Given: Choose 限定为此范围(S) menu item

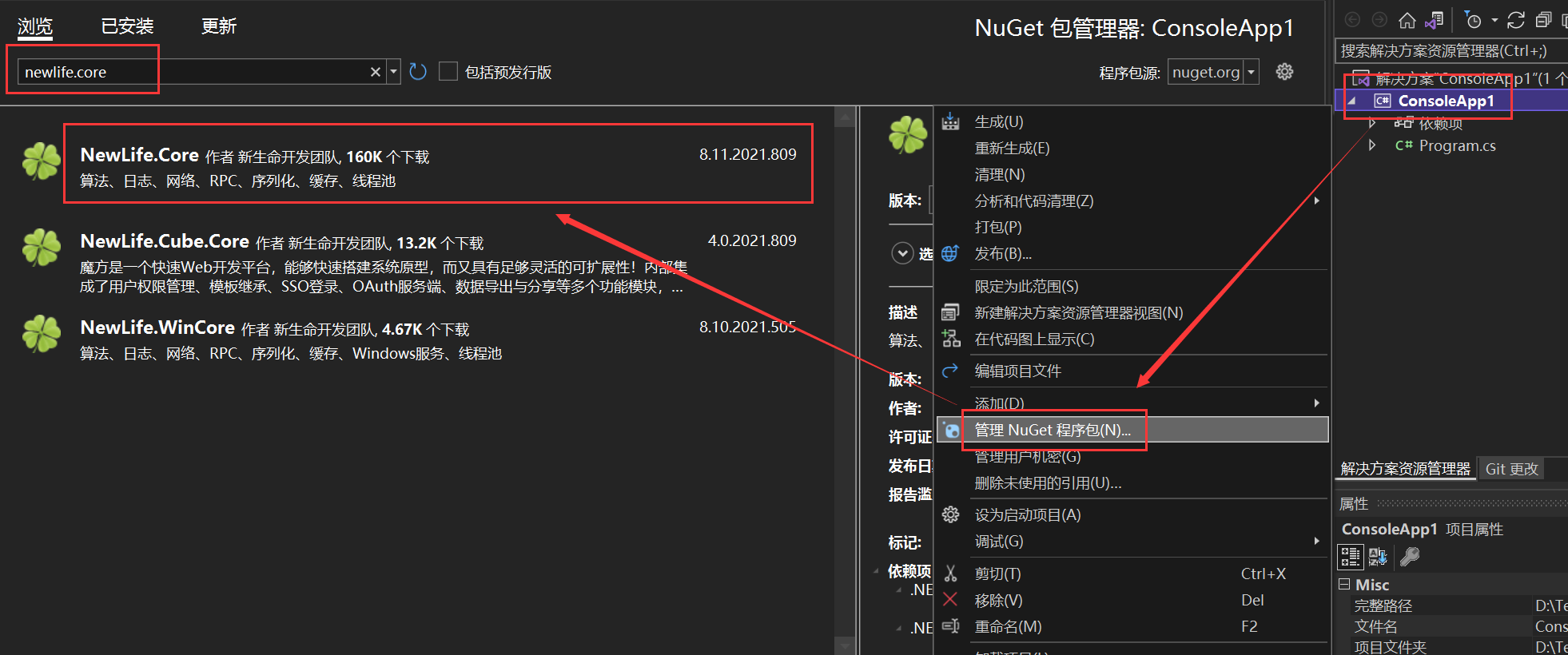Looking at the screenshot, I should 1132,286.
